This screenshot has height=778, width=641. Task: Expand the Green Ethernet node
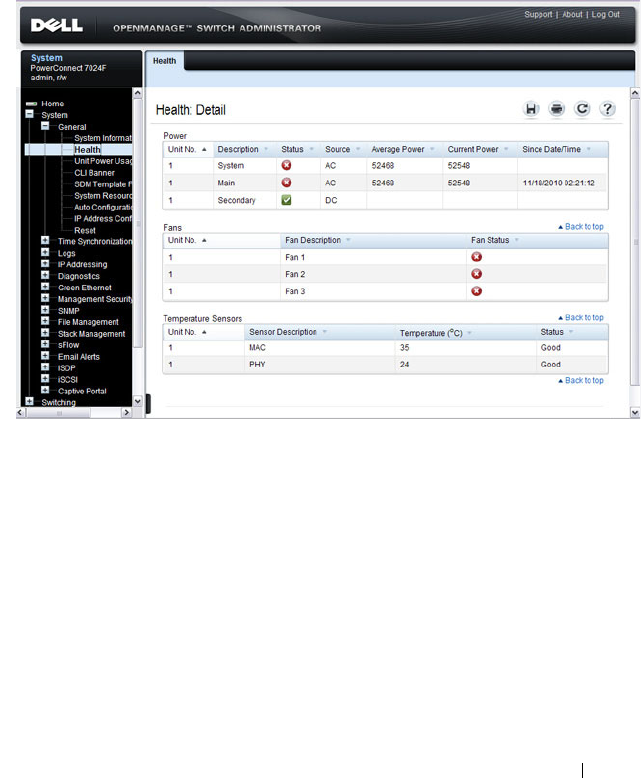pos(45,287)
